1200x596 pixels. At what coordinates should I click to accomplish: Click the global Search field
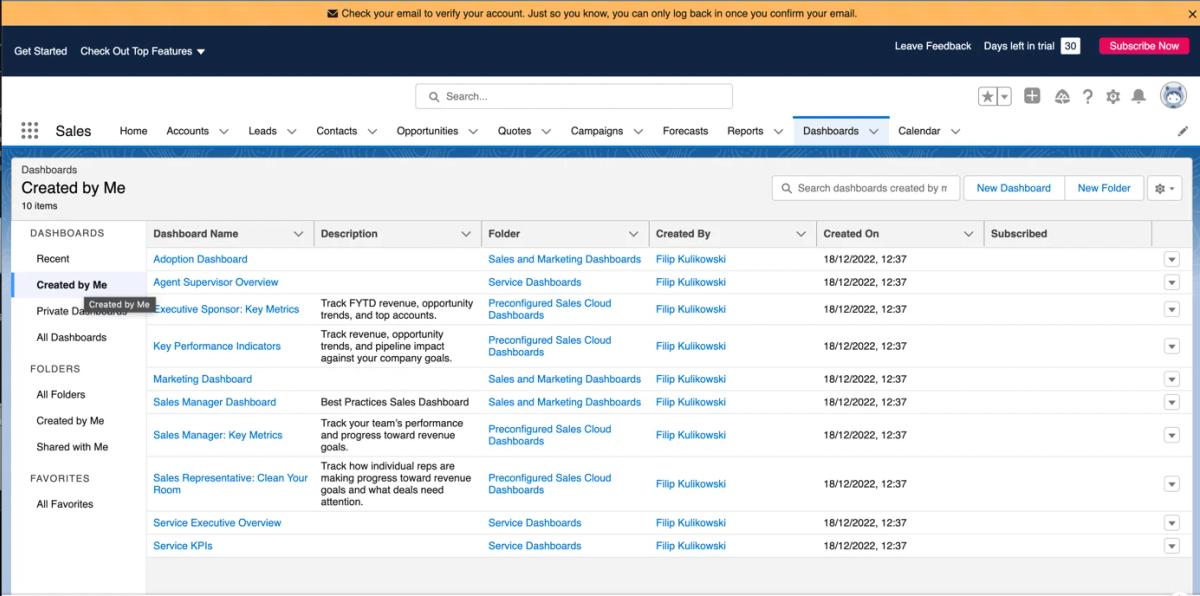tap(574, 97)
